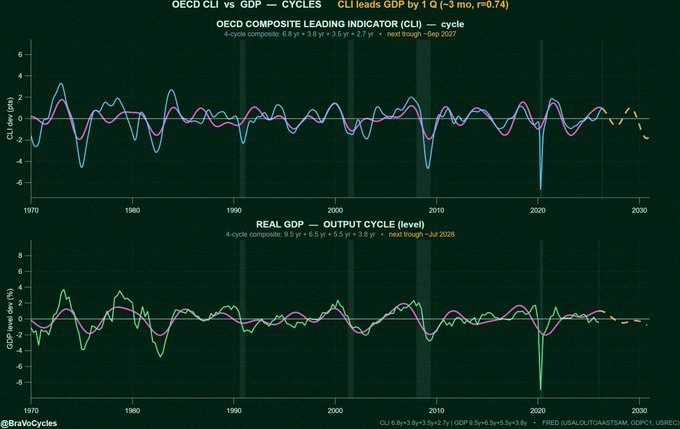Viewport: 680px width, 429px height.
Task: Click the 1970 tick on the CLI chart axis
Action: [31, 210]
